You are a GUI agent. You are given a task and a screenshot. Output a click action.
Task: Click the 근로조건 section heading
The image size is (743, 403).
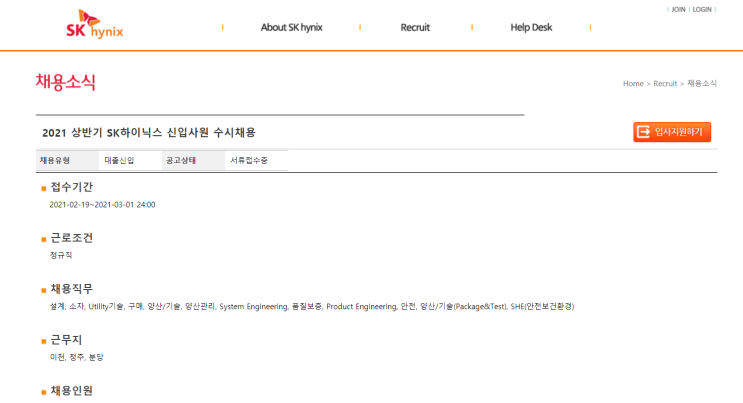pos(72,238)
